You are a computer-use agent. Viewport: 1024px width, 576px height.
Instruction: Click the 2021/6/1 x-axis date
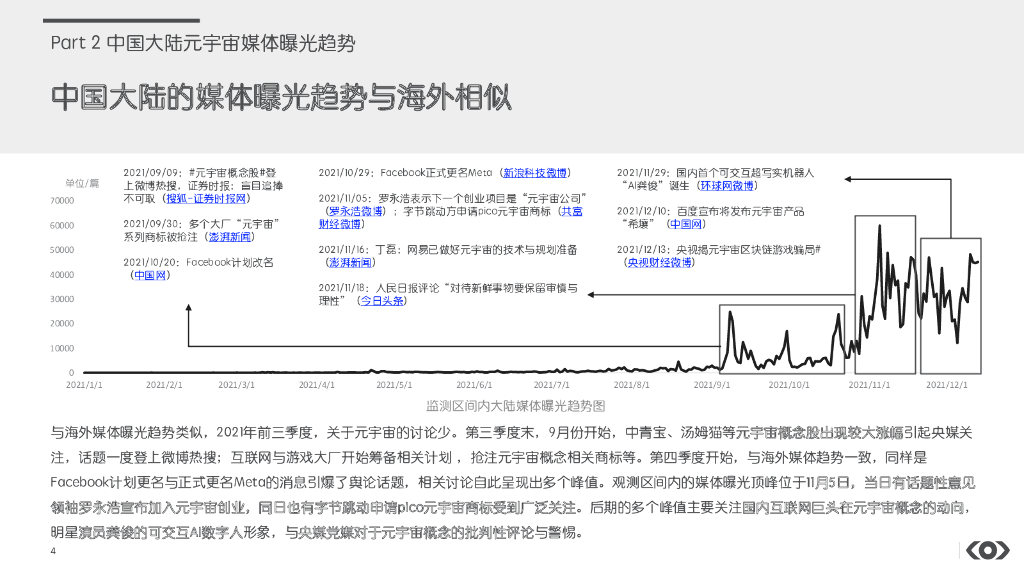(x=474, y=385)
